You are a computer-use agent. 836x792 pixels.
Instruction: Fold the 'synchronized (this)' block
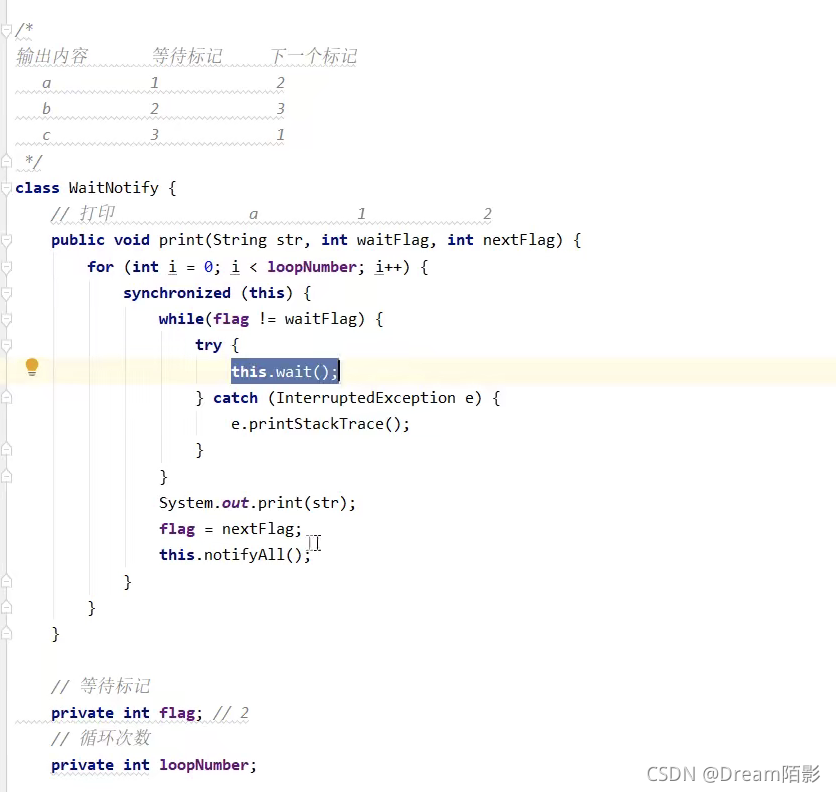(x=6, y=293)
